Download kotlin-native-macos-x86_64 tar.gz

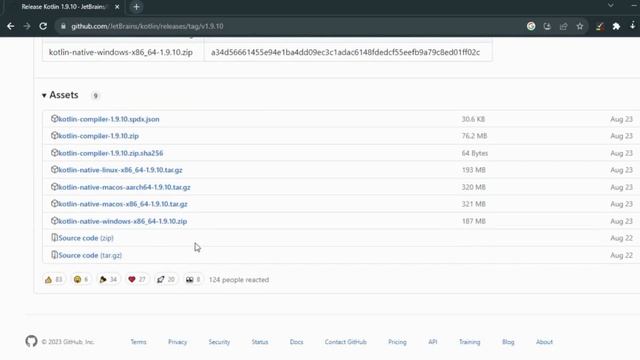coord(123,204)
